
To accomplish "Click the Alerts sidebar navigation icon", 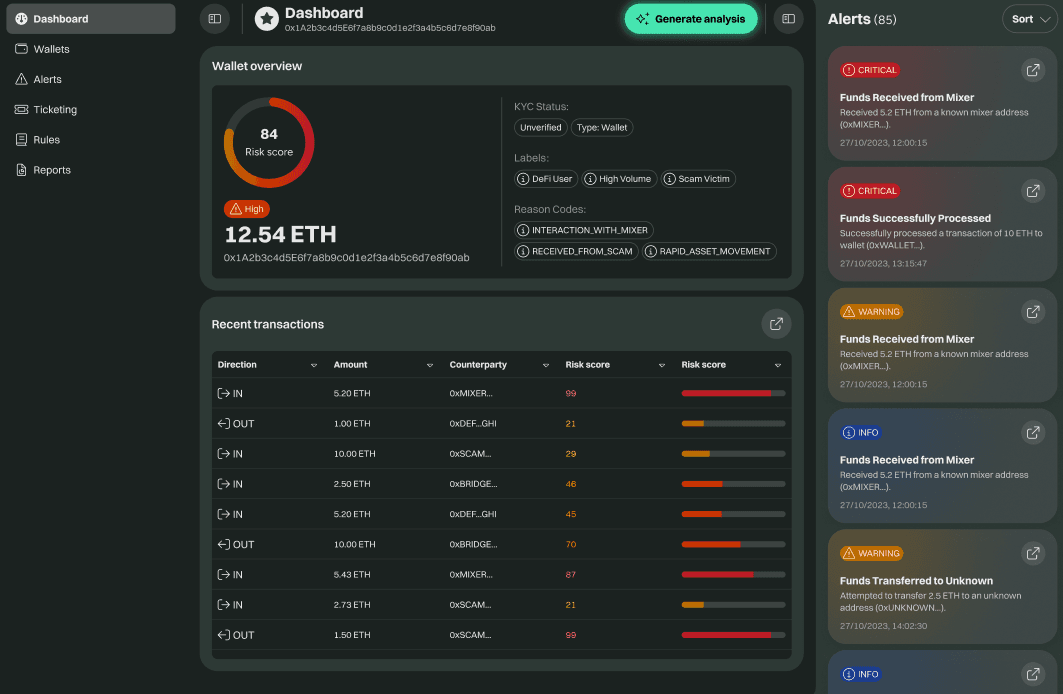I will coord(22,79).
